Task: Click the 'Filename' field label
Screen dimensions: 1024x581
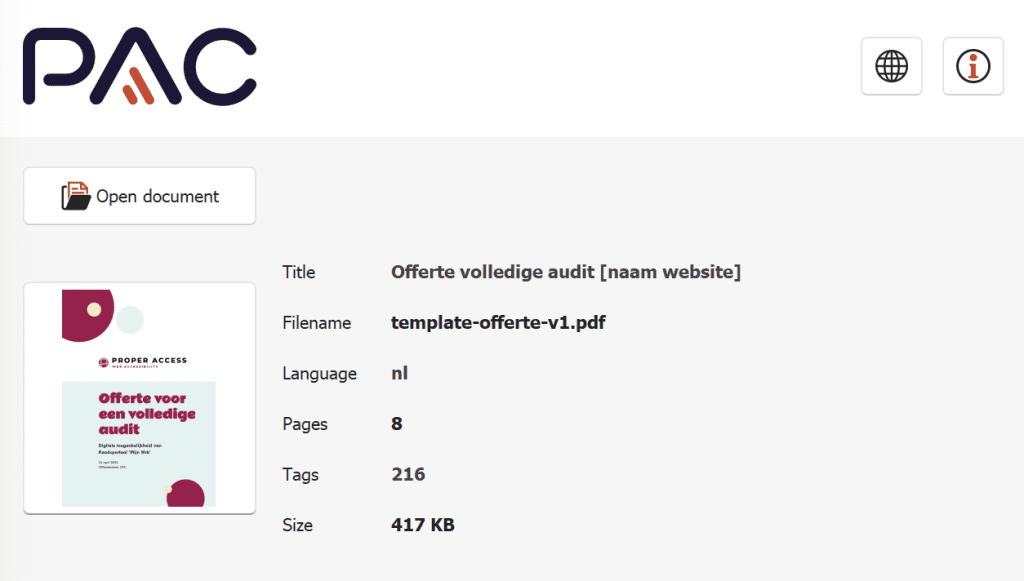Action: (317, 322)
